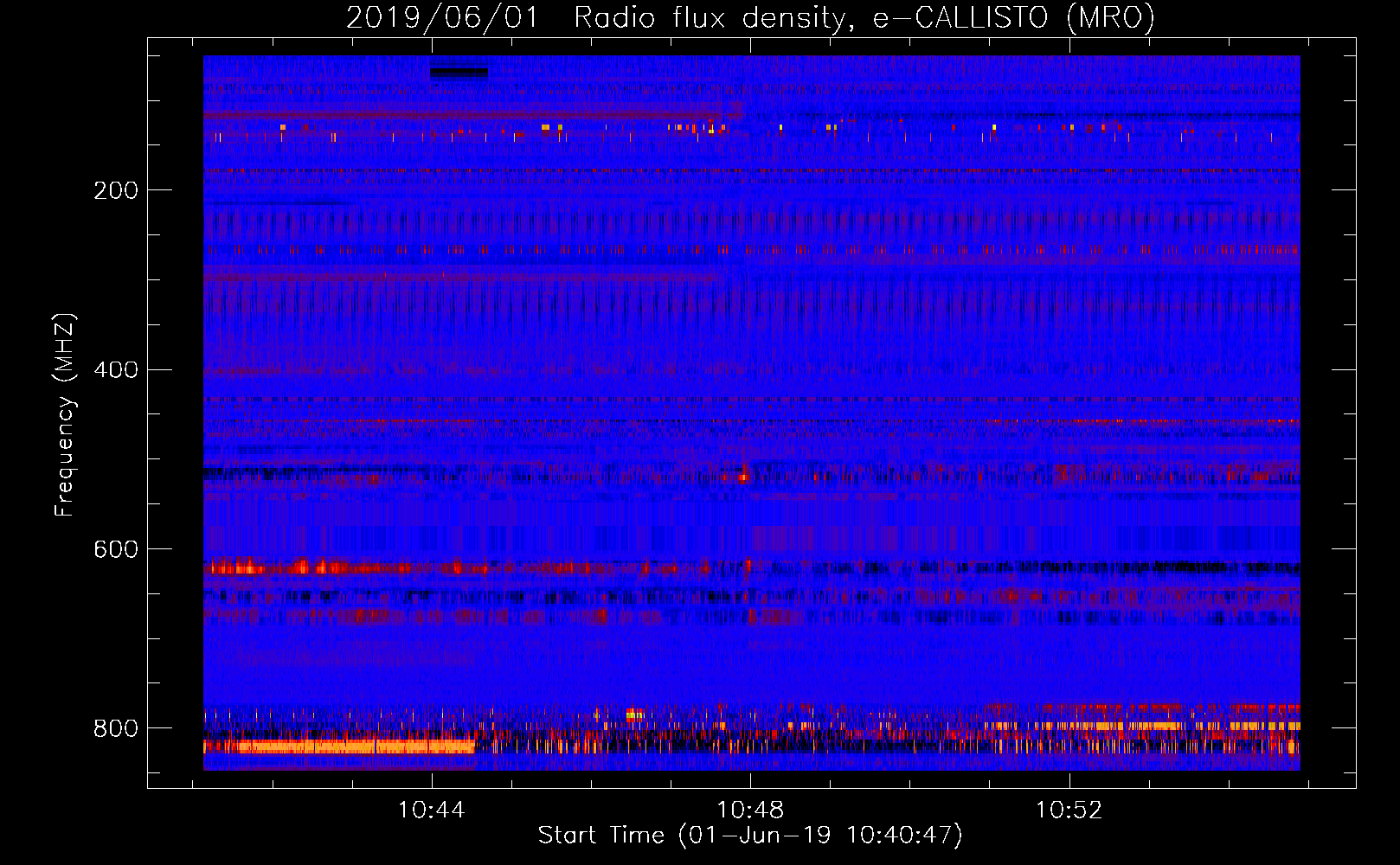This screenshot has width=1400, height=865.
Task: Click the 200 frequency tick label
Action: [116, 190]
